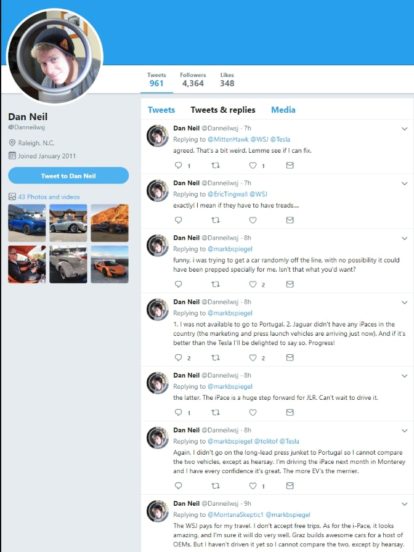Like the 'funny. i was trying' tweet
Image resolution: width=414 pixels, height=552 pixels.
253,284
